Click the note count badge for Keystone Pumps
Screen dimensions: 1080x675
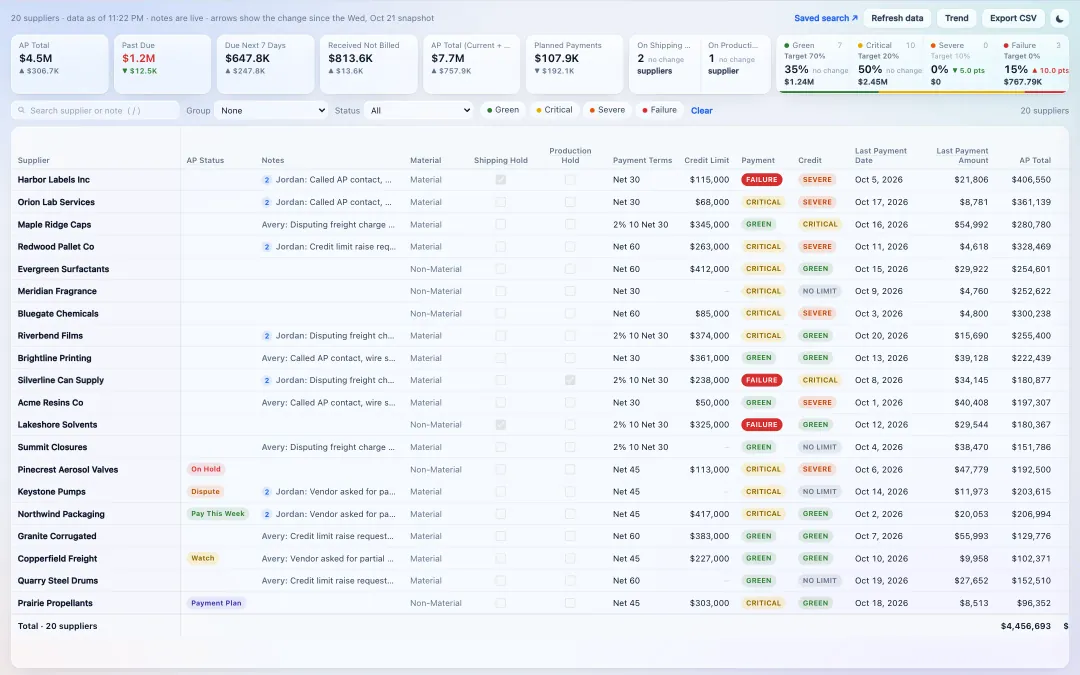267,492
